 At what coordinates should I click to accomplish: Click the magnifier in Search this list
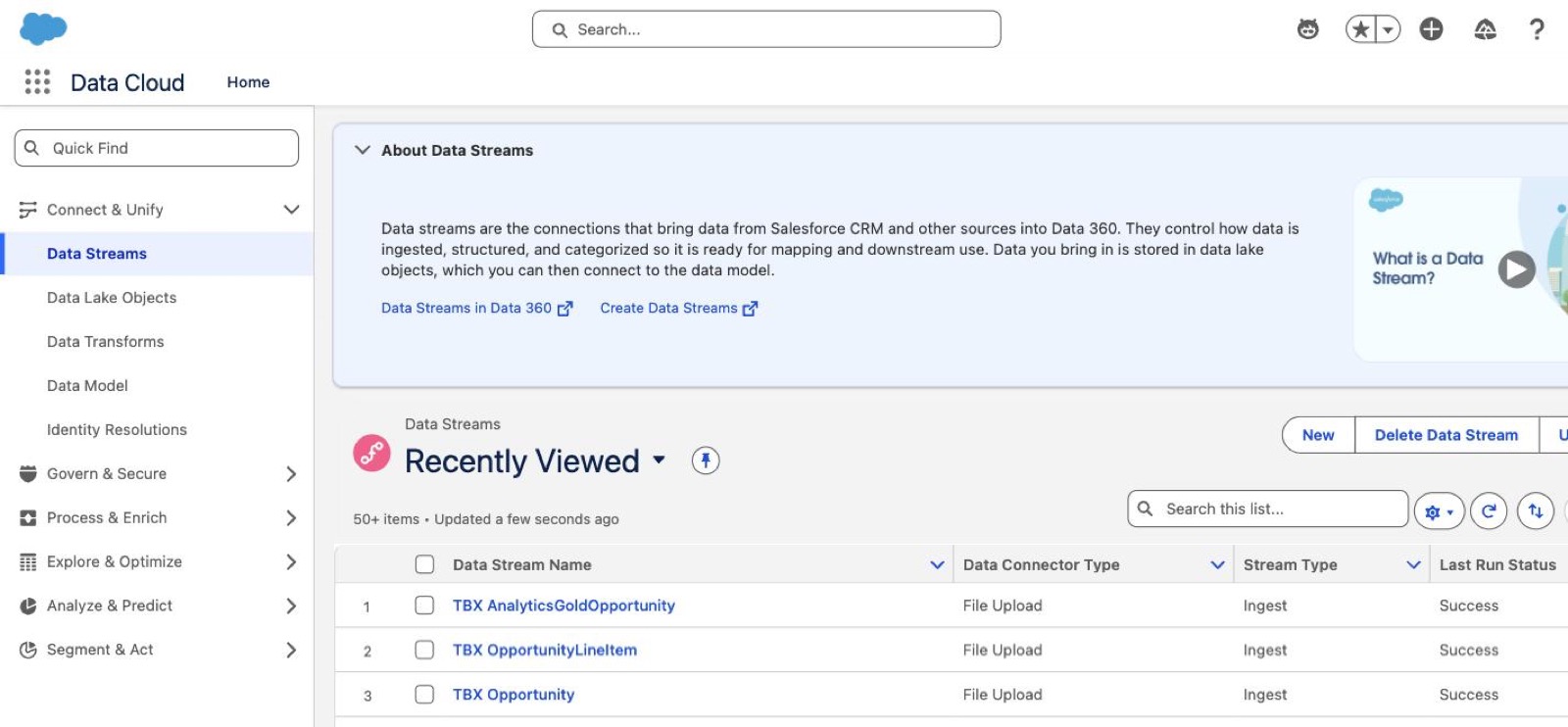click(x=1145, y=509)
